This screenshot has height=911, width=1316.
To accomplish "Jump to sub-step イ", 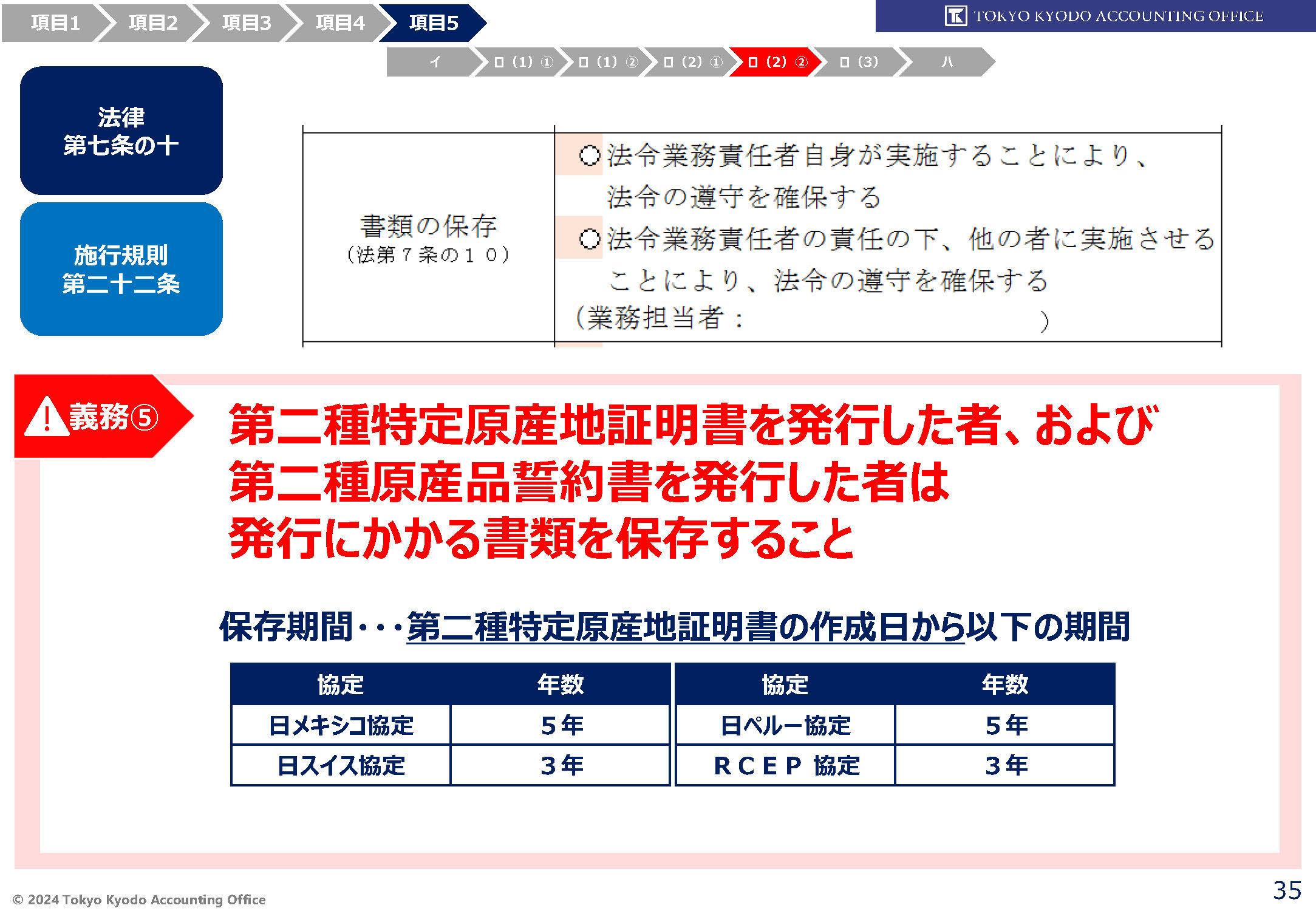I will (x=434, y=62).
